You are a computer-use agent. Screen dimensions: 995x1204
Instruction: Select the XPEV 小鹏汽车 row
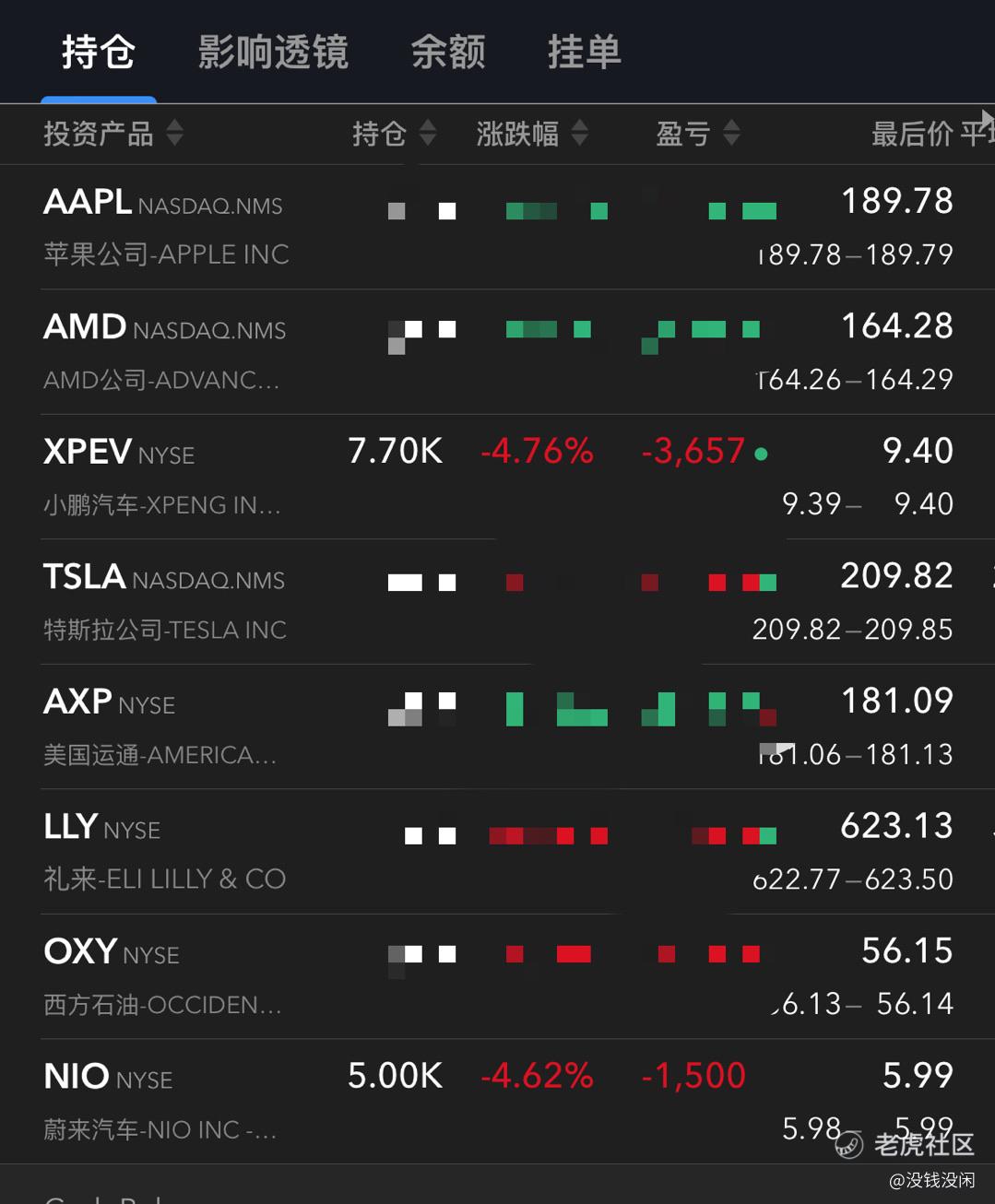tap(498, 477)
